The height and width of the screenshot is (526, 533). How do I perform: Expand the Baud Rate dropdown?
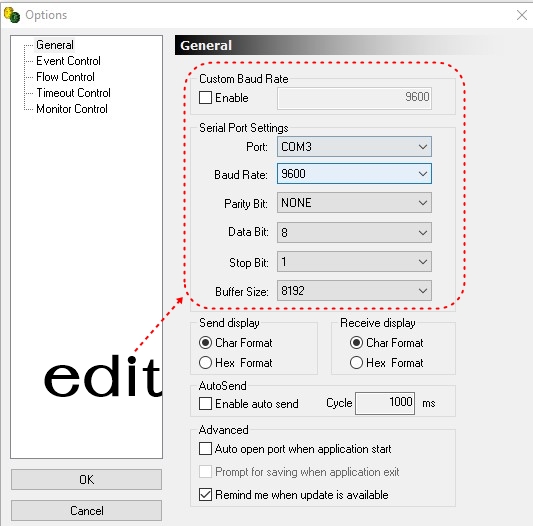354,174
